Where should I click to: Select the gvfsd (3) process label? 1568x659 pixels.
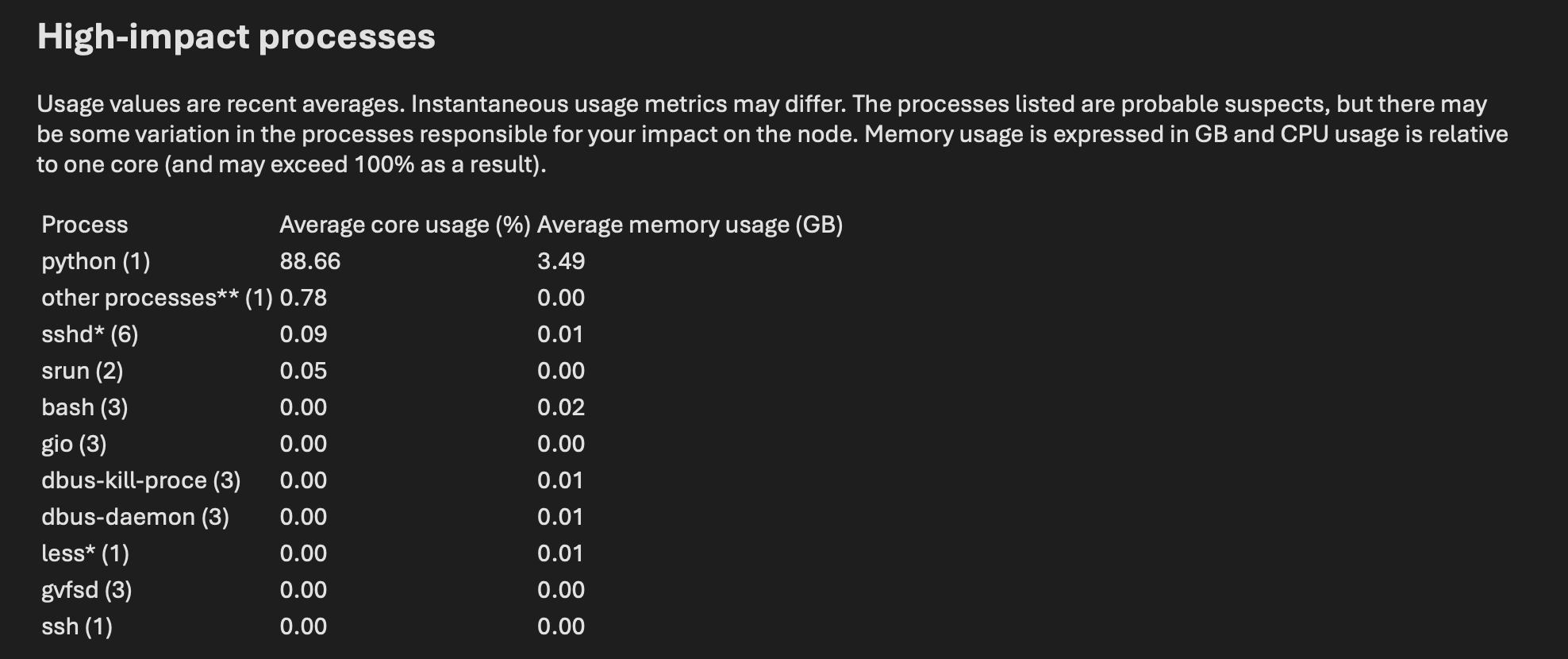click(x=86, y=590)
